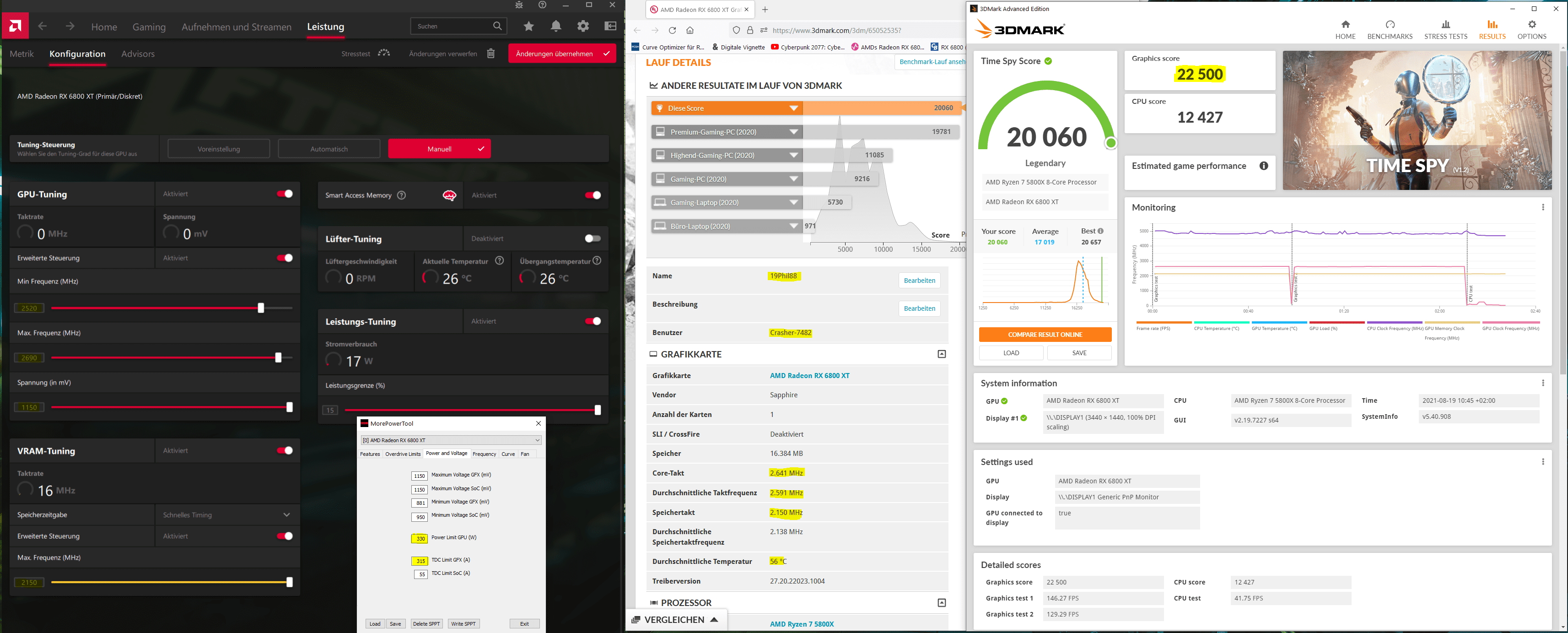
Task: Click the trash icon next to Änderungen verwerfen
Action: [490, 54]
